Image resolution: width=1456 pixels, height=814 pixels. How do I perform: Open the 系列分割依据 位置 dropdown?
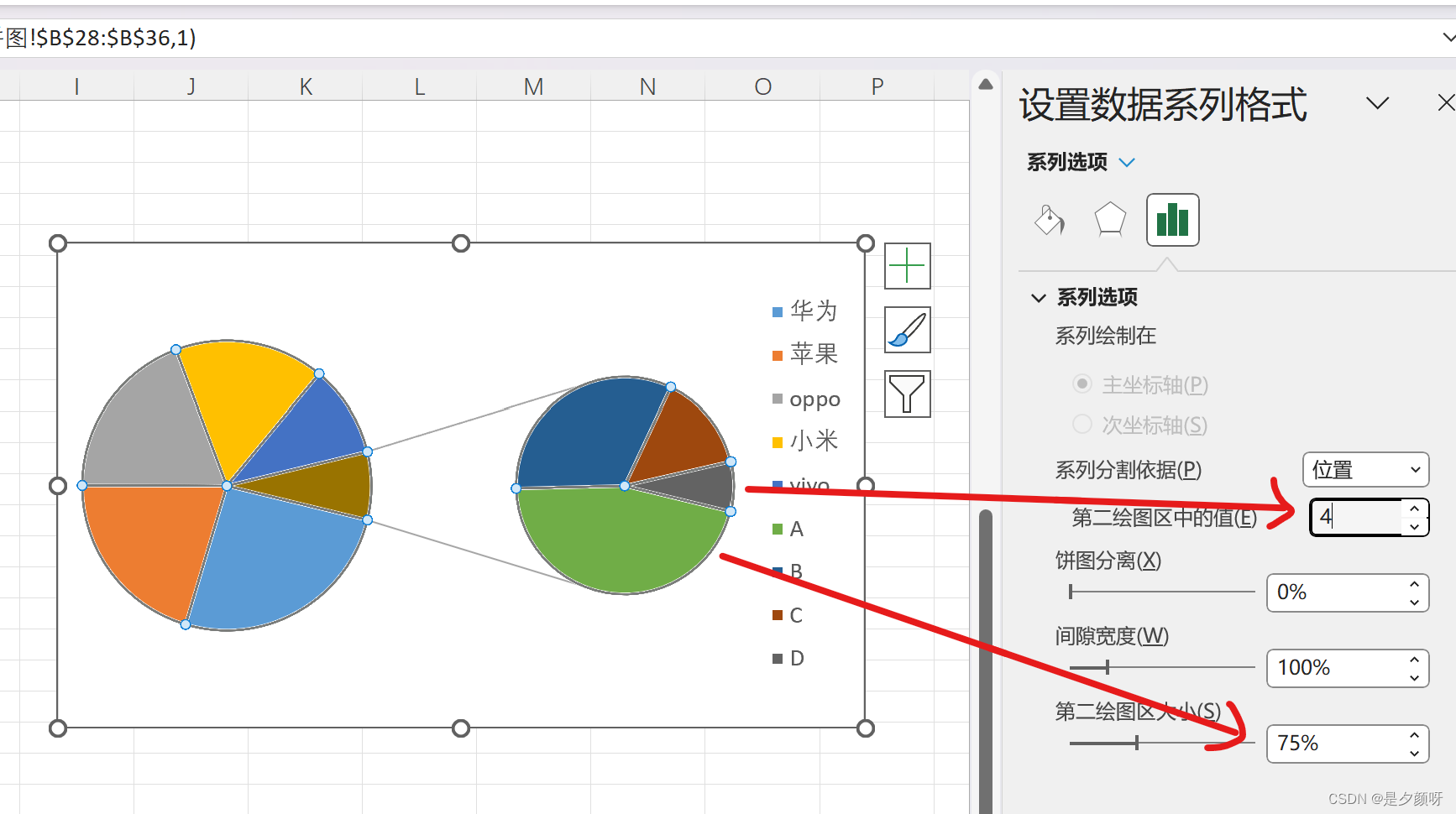[x=1365, y=470]
